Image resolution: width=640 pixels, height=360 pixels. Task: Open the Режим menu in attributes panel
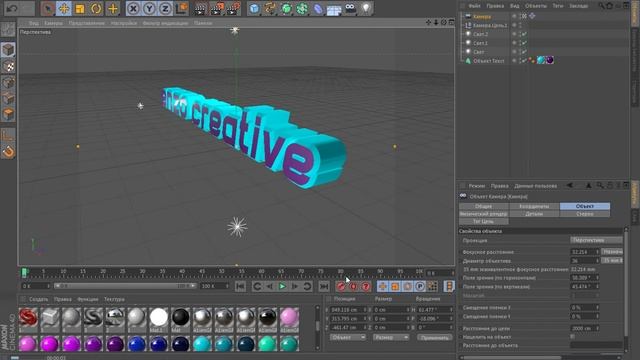tap(476, 186)
